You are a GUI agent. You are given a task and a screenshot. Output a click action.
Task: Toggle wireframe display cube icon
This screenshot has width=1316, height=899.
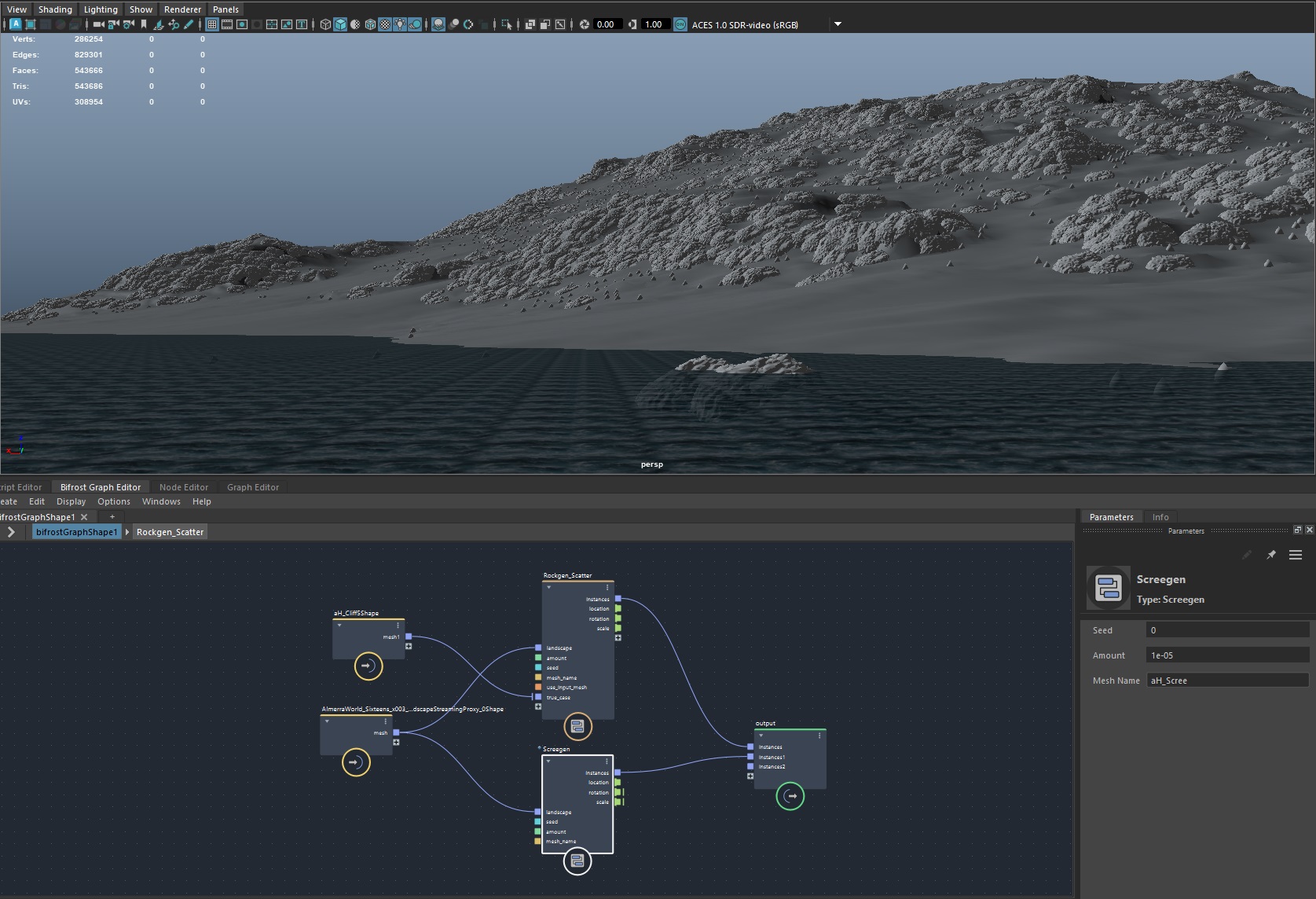[325, 24]
